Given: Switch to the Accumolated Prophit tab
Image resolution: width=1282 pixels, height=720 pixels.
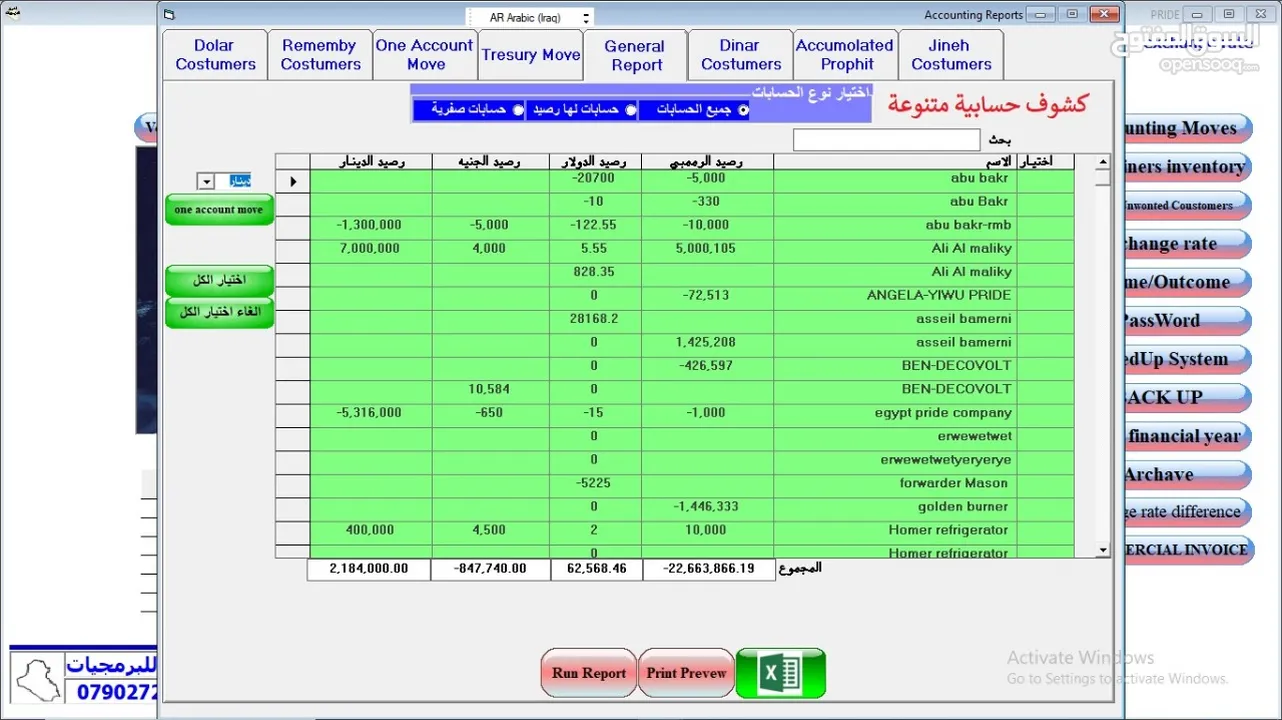Looking at the screenshot, I should coord(845,55).
